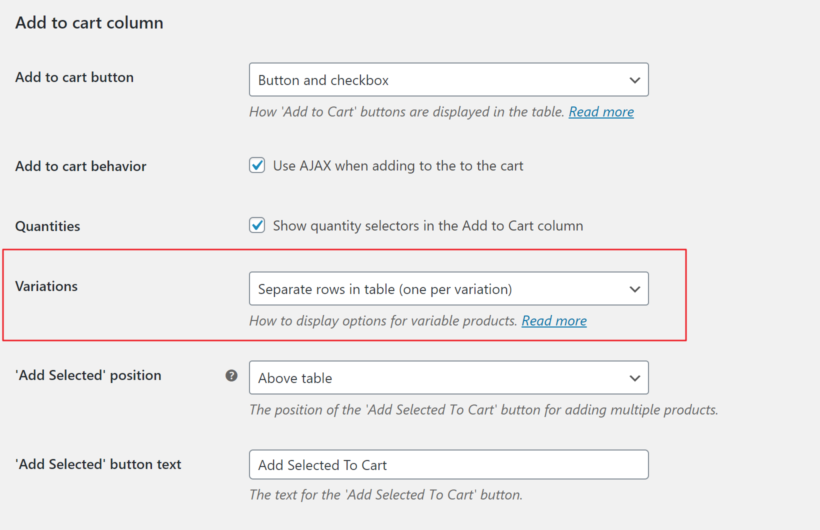Click 'Show quantity selectors' checkbox label text
Viewport: 820px width, 530px height.
[428, 226]
